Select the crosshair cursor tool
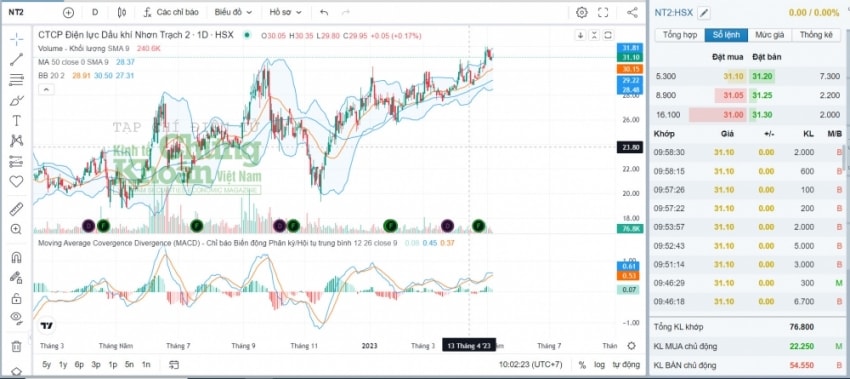The height and width of the screenshot is (379, 850). tap(16, 39)
